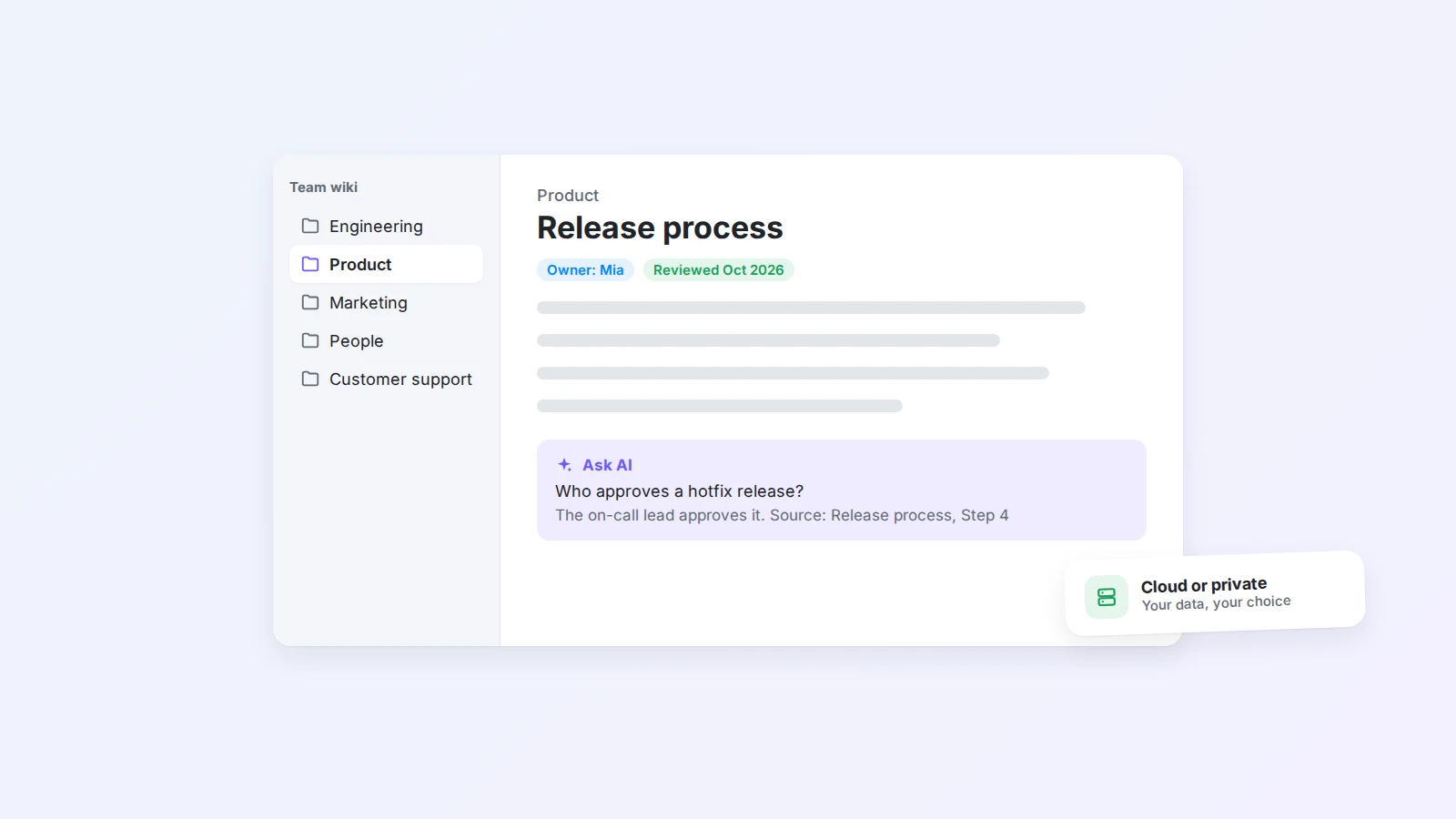The image size is (1456, 819).
Task: Click the Marketing folder icon
Action: coord(310,302)
